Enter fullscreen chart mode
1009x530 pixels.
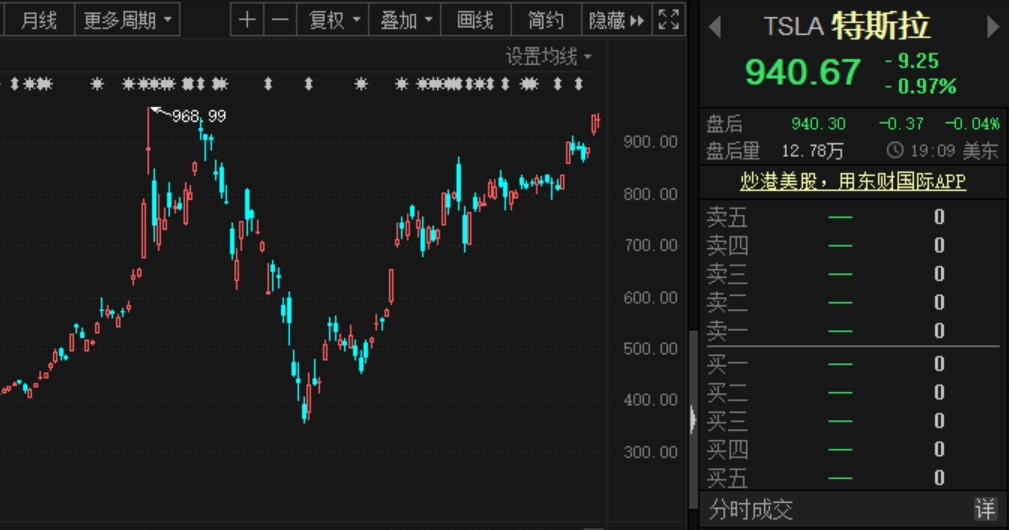(669, 19)
